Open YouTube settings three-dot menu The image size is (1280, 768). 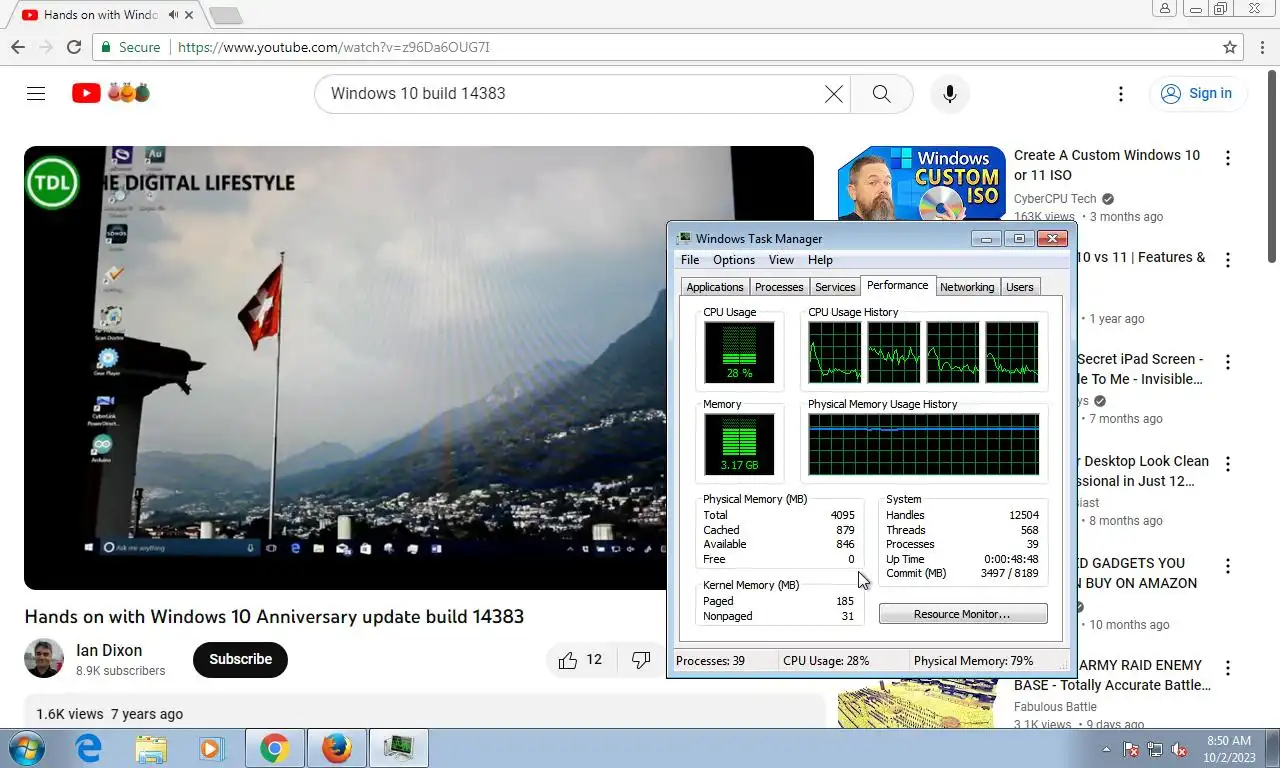point(1121,93)
